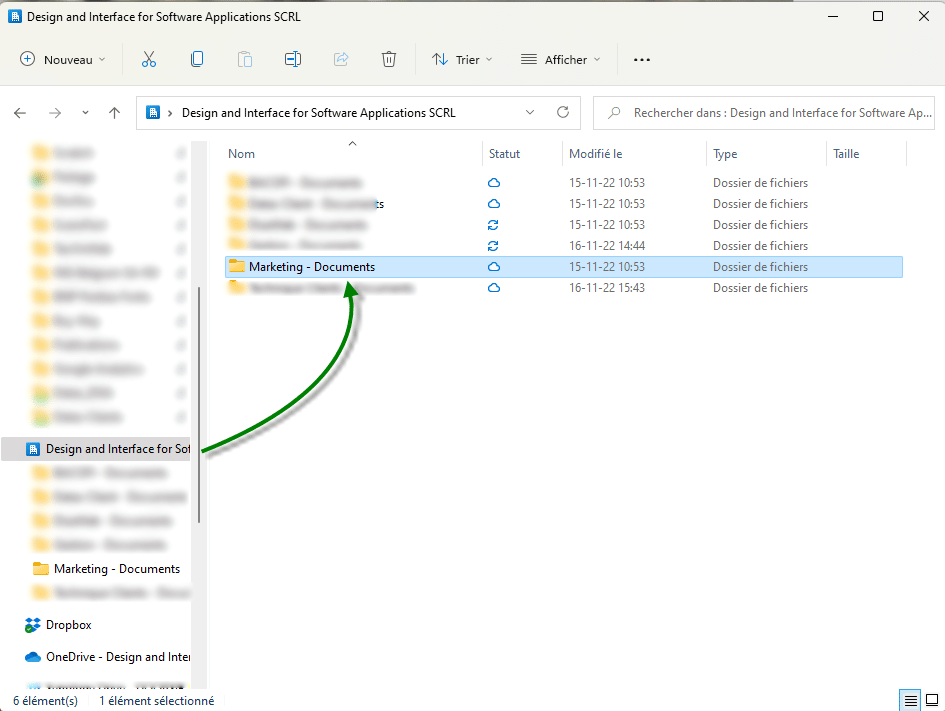The width and height of the screenshot is (945, 711).
Task: Click cloud status icon of Marketing row
Action: pos(494,267)
